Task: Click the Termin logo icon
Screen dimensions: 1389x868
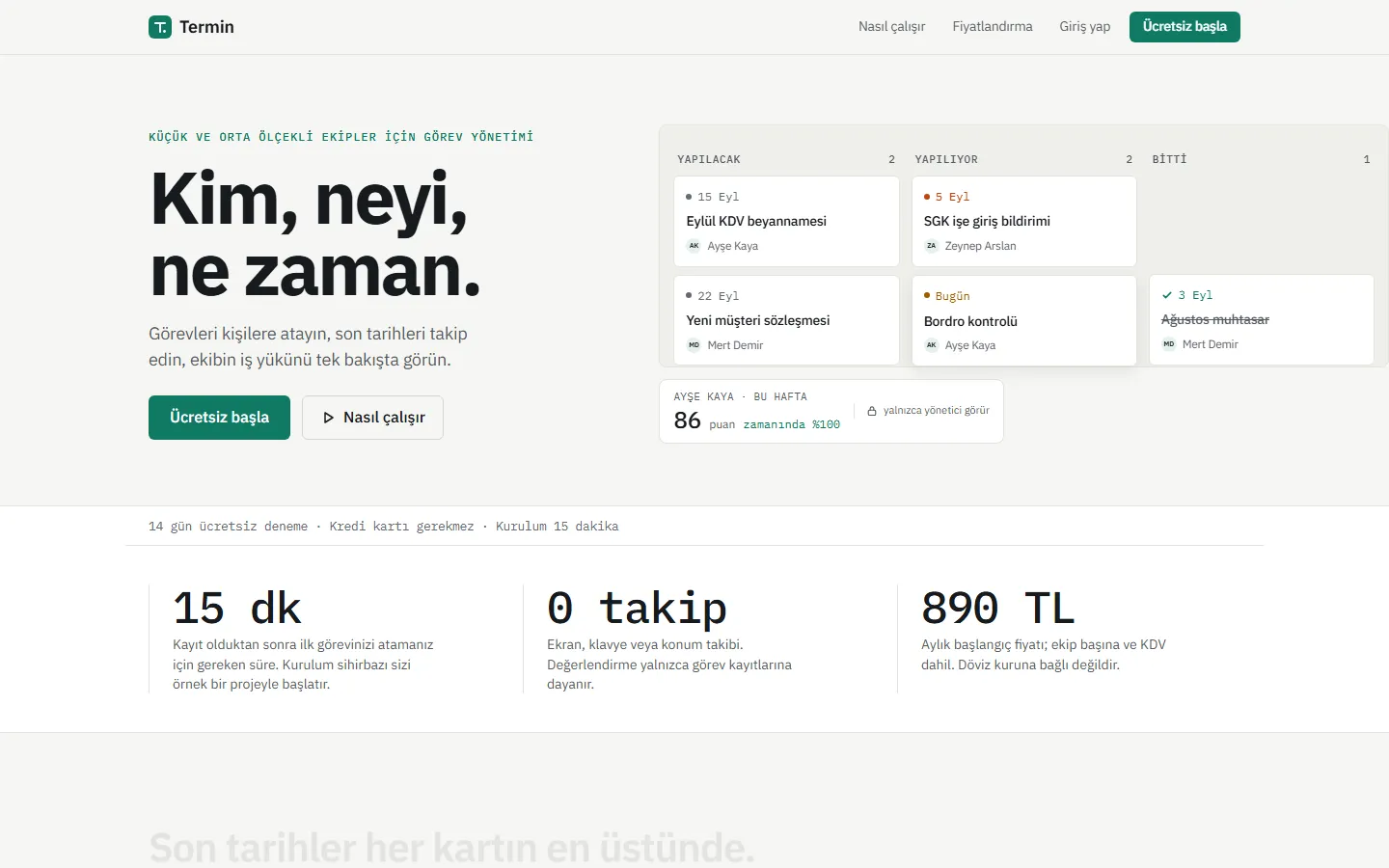Action: [x=160, y=27]
